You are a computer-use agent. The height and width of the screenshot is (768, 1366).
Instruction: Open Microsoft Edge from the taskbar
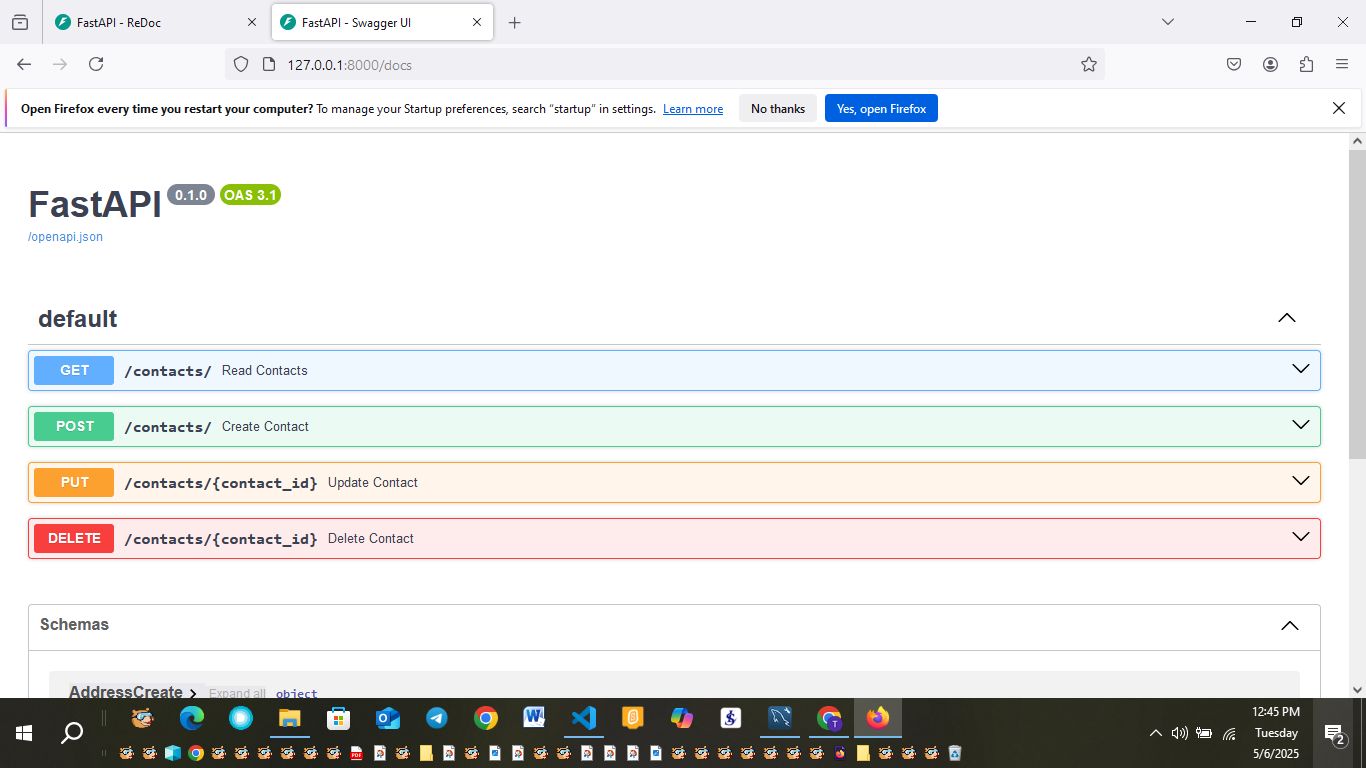(x=191, y=718)
